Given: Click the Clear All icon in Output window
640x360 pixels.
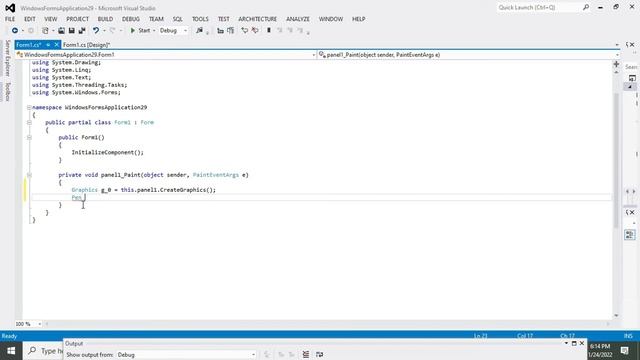Looking at the screenshot, I should pyautogui.click(x=306, y=355).
